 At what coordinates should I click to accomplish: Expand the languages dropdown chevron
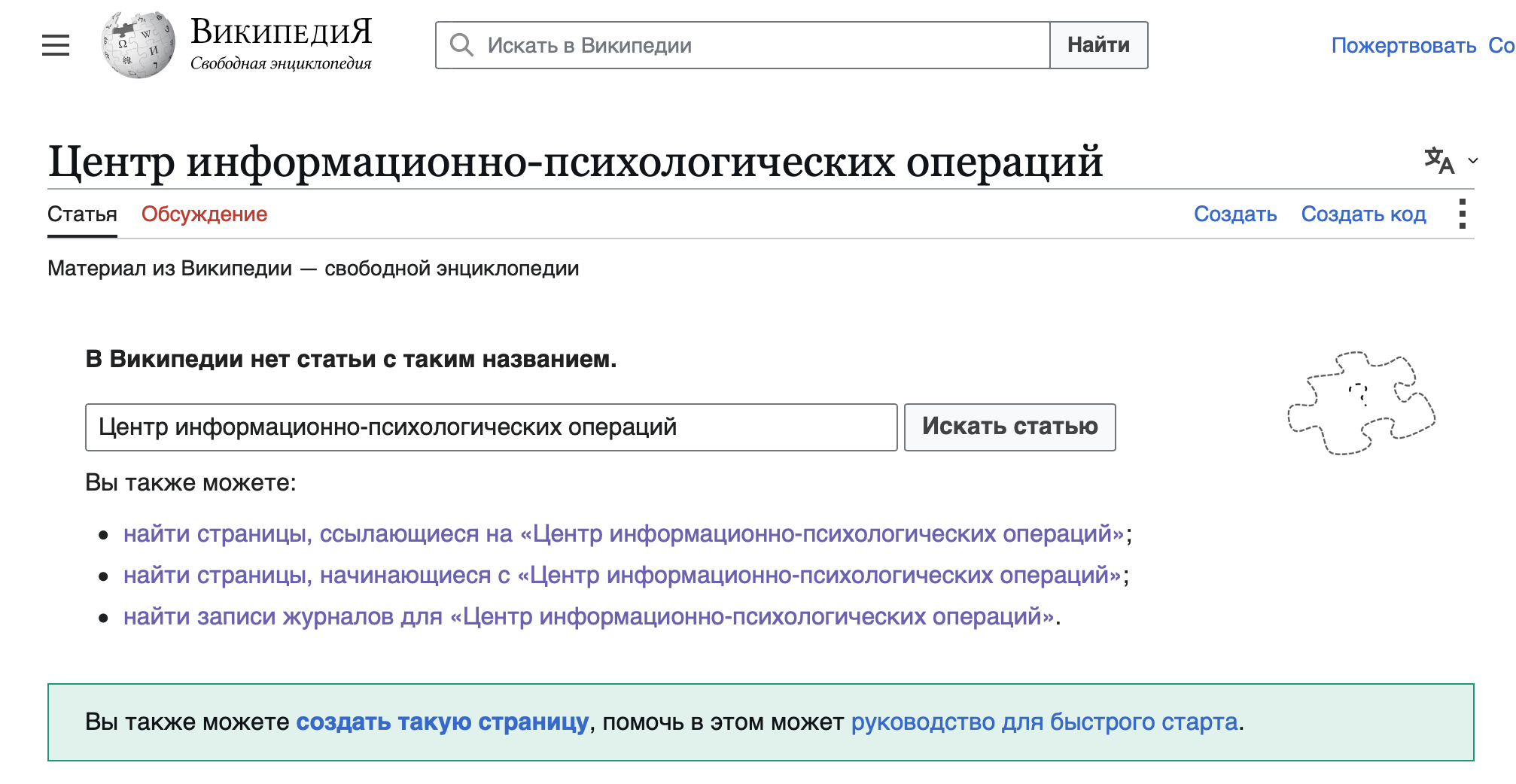[x=1473, y=160]
